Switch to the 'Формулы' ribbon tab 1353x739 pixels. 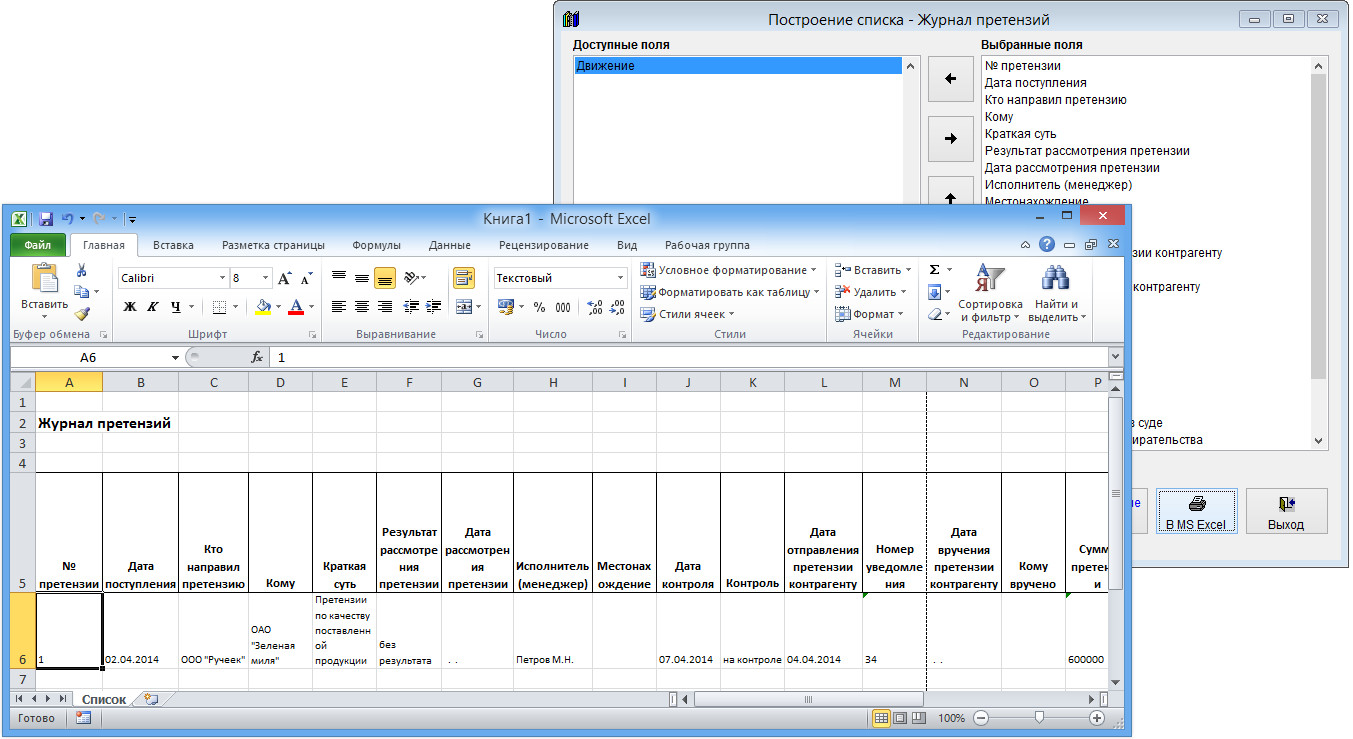(x=376, y=245)
